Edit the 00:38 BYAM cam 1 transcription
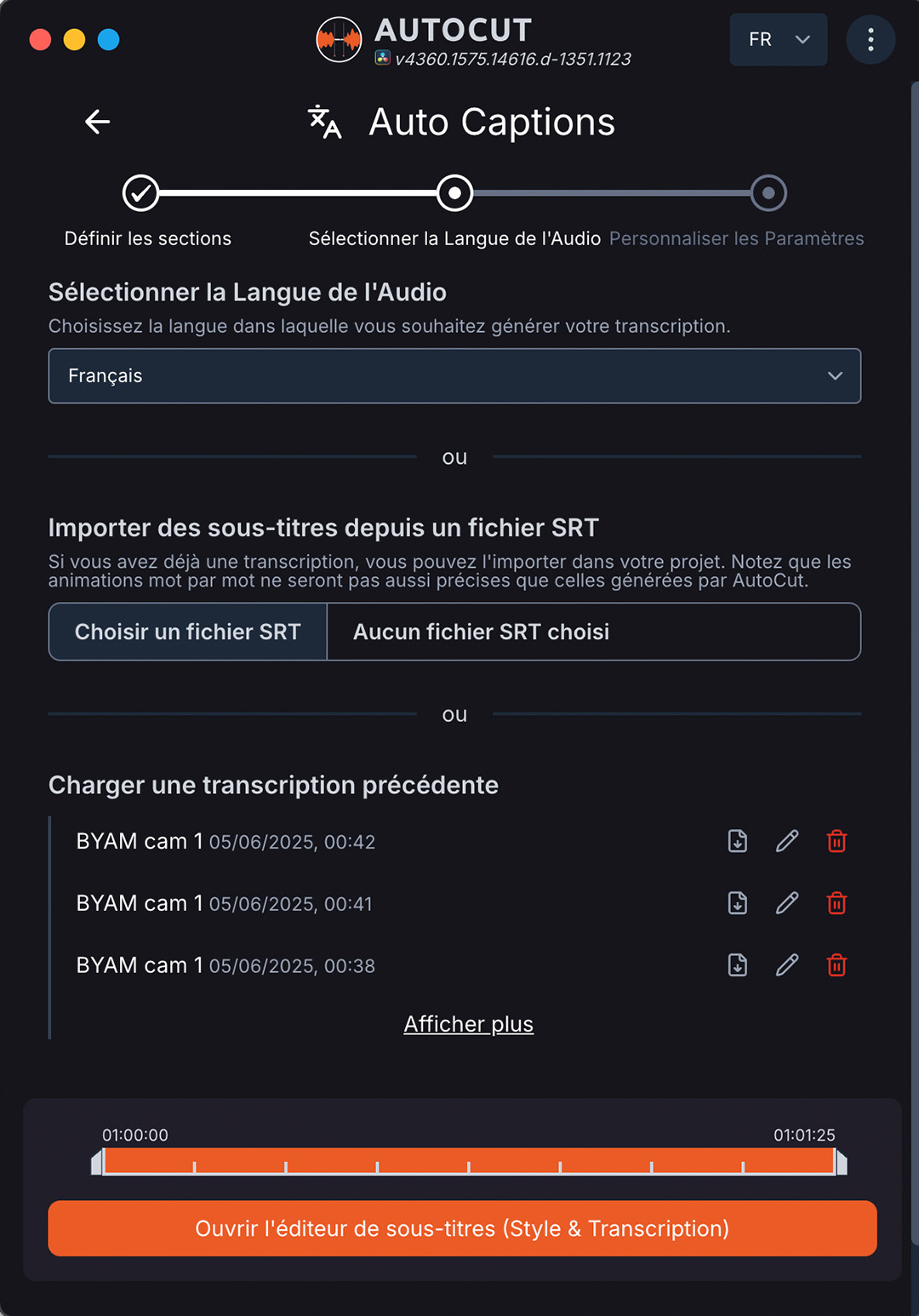The width and height of the screenshot is (919, 1316). click(x=787, y=965)
